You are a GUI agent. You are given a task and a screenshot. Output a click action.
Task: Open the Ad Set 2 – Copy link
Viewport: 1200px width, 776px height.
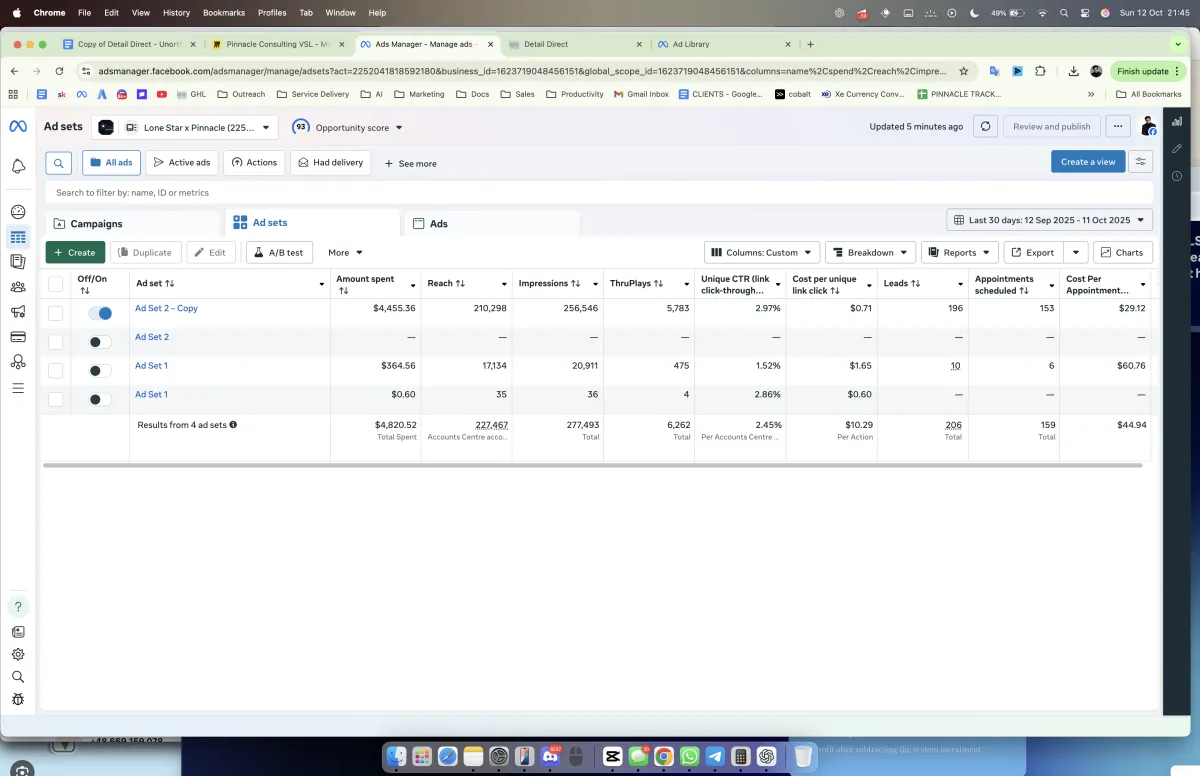(166, 309)
